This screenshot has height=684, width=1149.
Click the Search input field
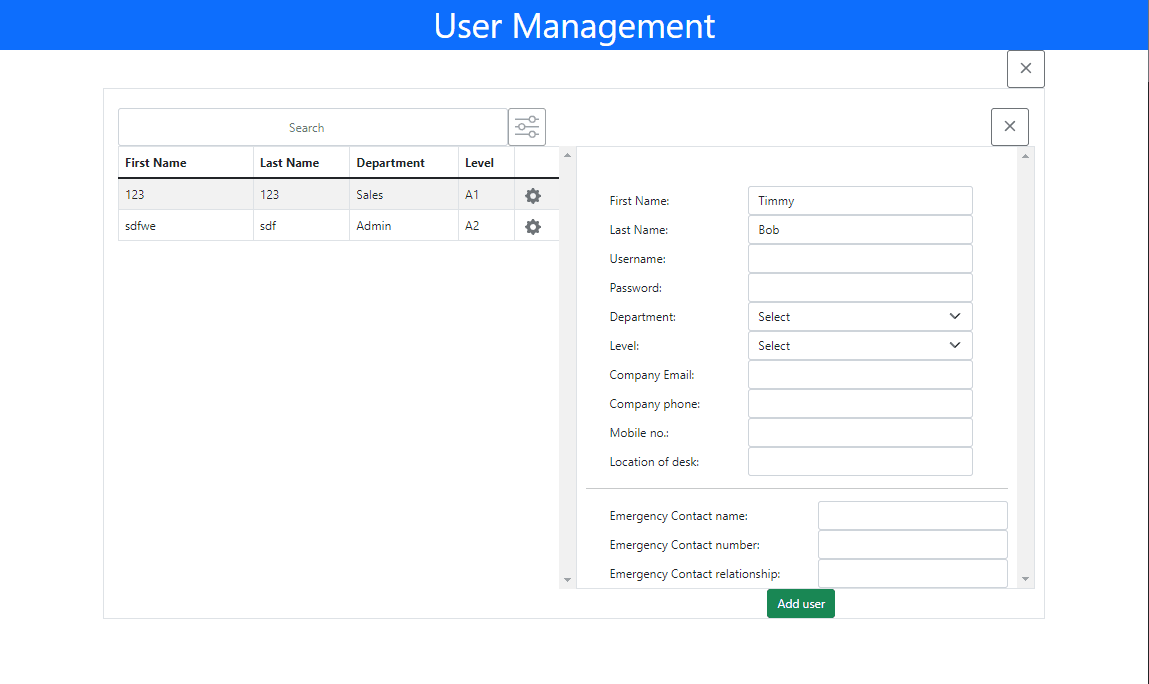click(307, 126)
